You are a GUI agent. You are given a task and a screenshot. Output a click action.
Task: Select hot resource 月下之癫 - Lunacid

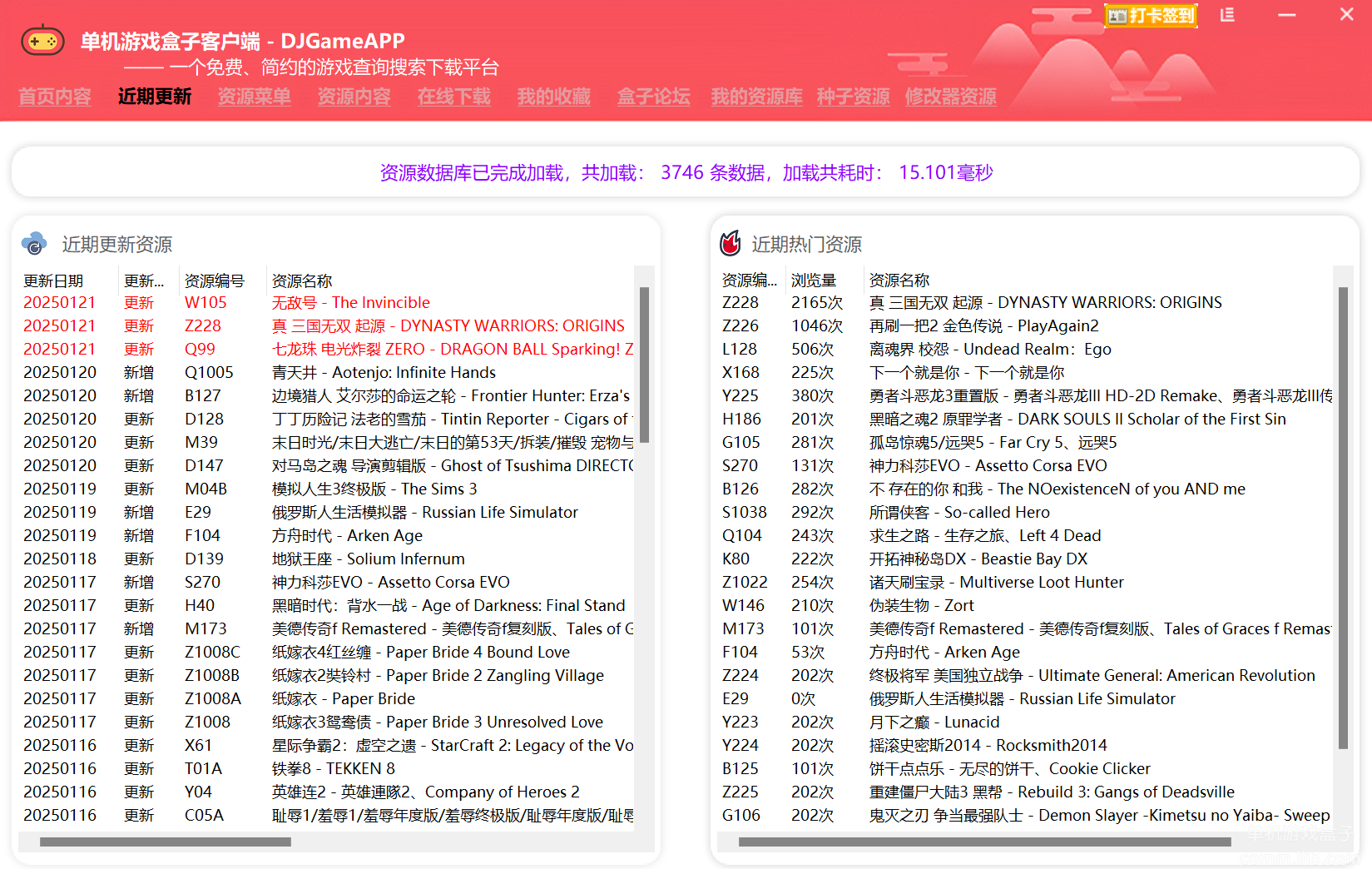tap(1025, 722)
